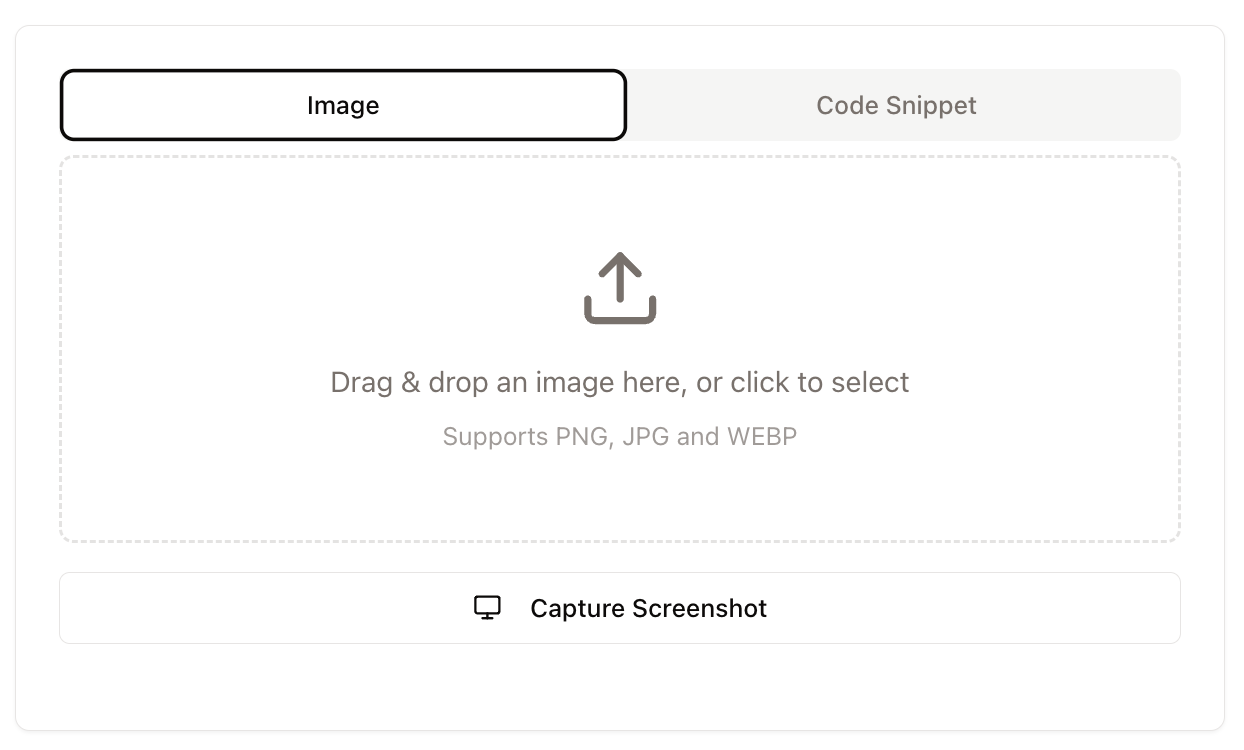Screen dimensions: 1244x750
Task: Click the 'Capture Screenshot' label text
Action: point(648,608)
